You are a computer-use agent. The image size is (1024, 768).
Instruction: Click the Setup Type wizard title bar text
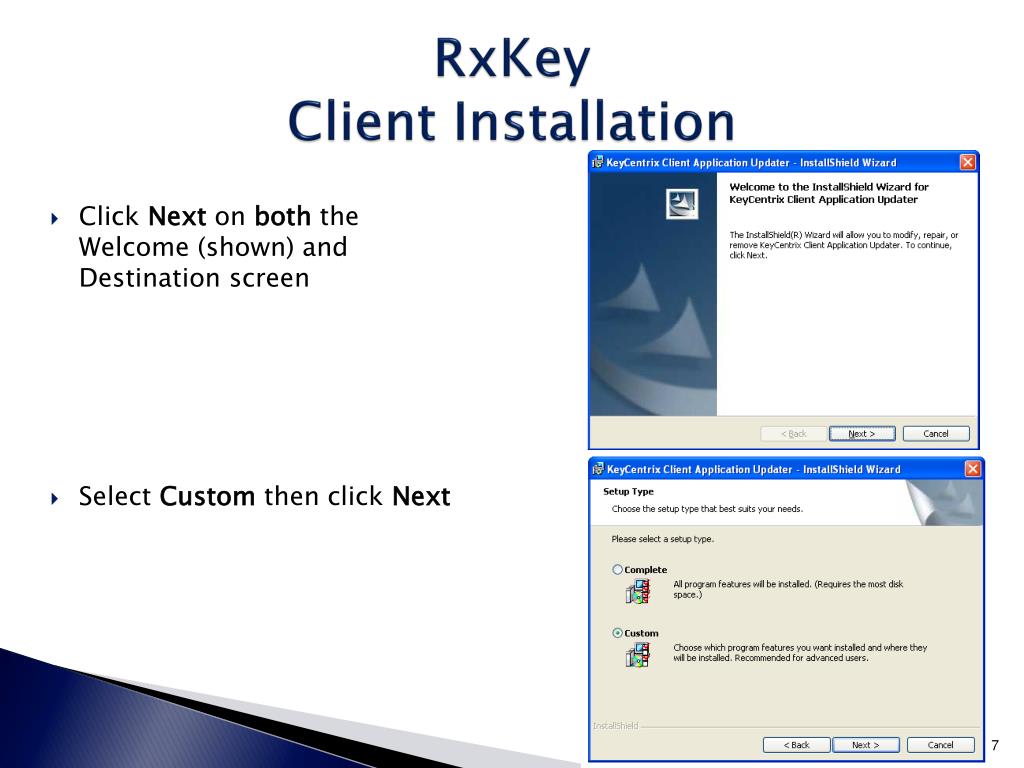754,470
